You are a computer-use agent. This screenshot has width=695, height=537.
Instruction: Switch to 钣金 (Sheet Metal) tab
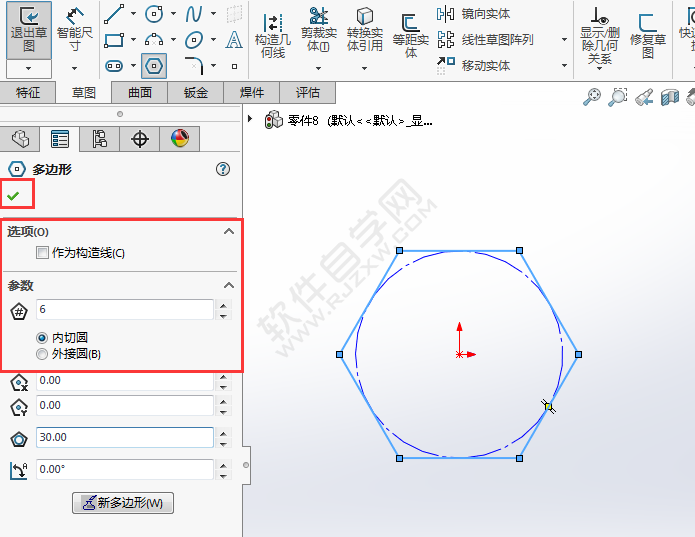coord(195,93)
